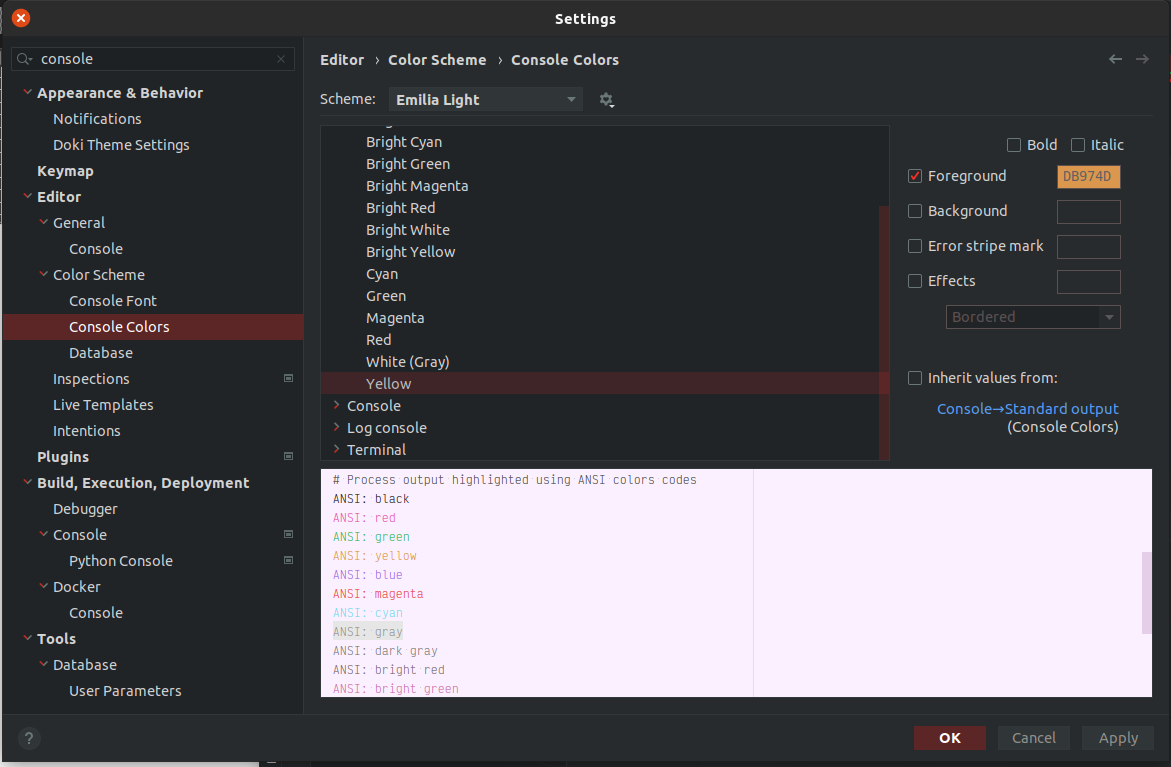
Task: Navigate forward using the right arrow
Action: (1143, 59)
